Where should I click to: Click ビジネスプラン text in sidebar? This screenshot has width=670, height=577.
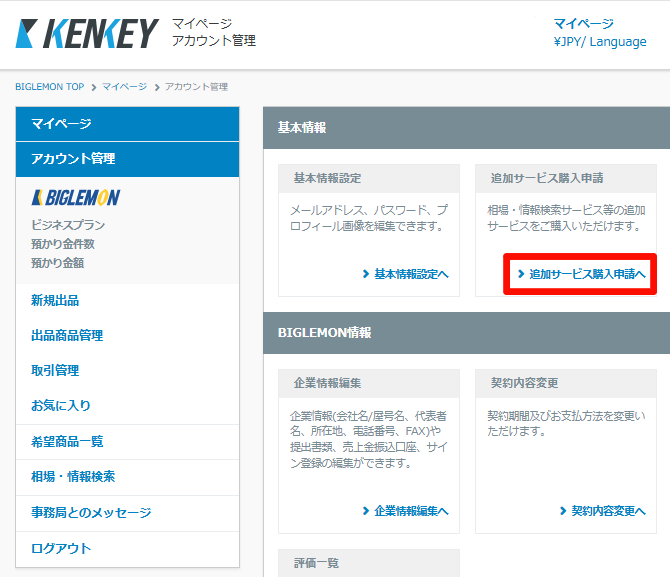(x=68, y=225)
